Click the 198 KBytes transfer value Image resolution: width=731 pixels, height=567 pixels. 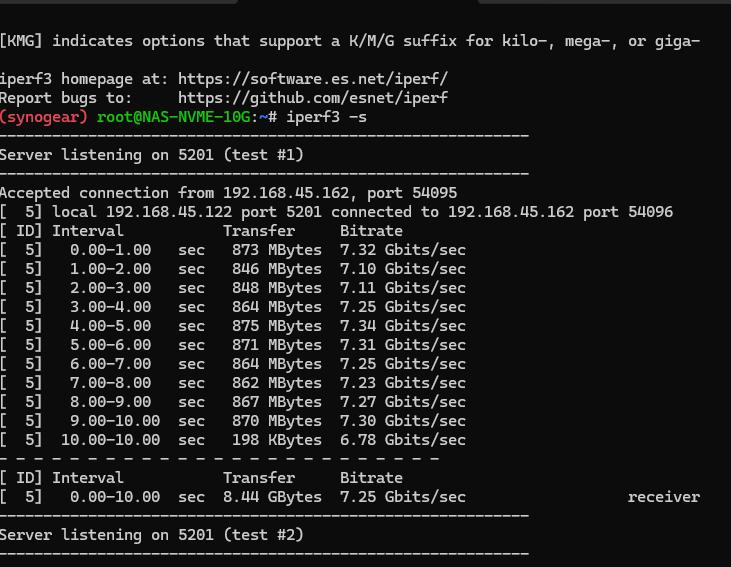pos(277,440)
